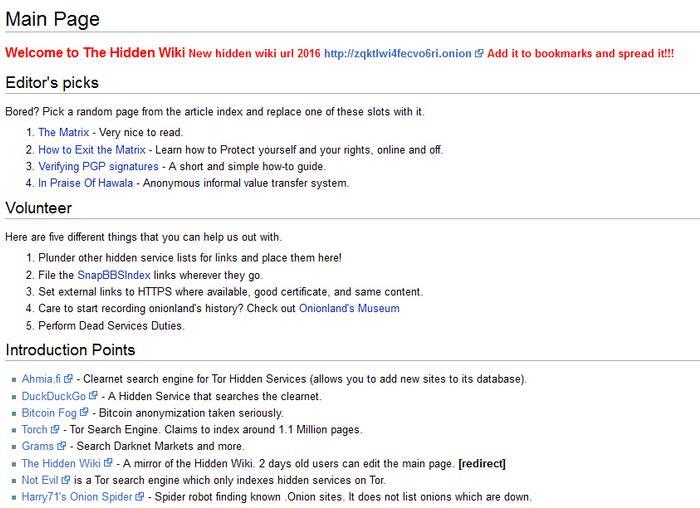Click 'Bored? Pick a random page' sentence

[215, 112]
